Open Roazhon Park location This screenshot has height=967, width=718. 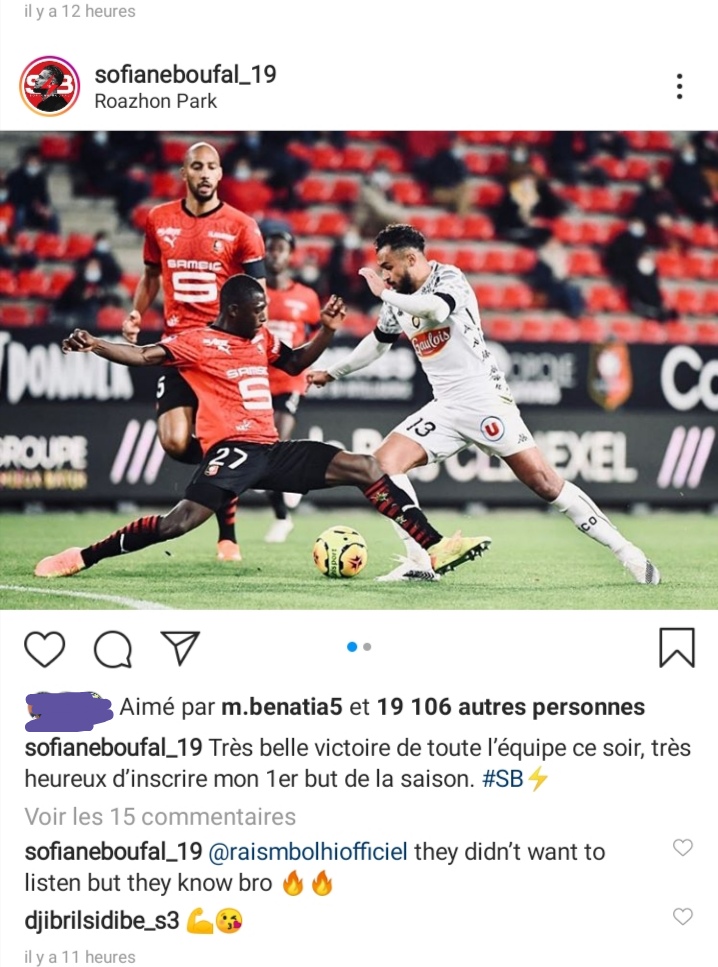[x=155, y=101]
